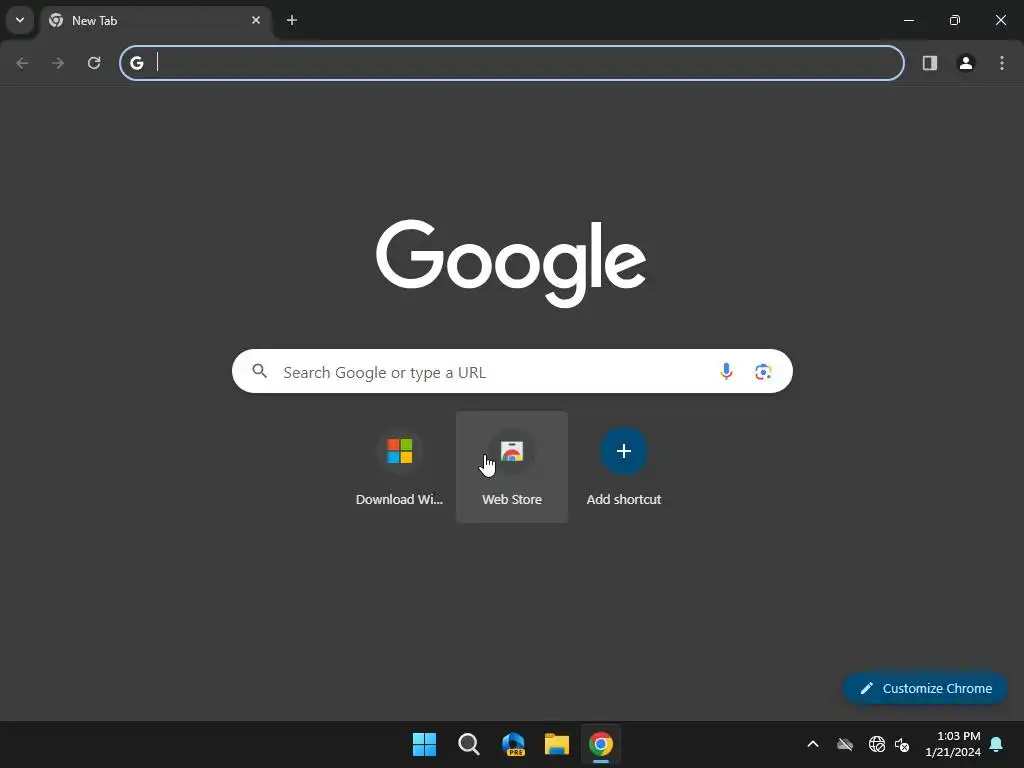Click the magnifier icon in search box
Screen dimensions: 1024x768
pyautogui.click(x=260, y=371)
